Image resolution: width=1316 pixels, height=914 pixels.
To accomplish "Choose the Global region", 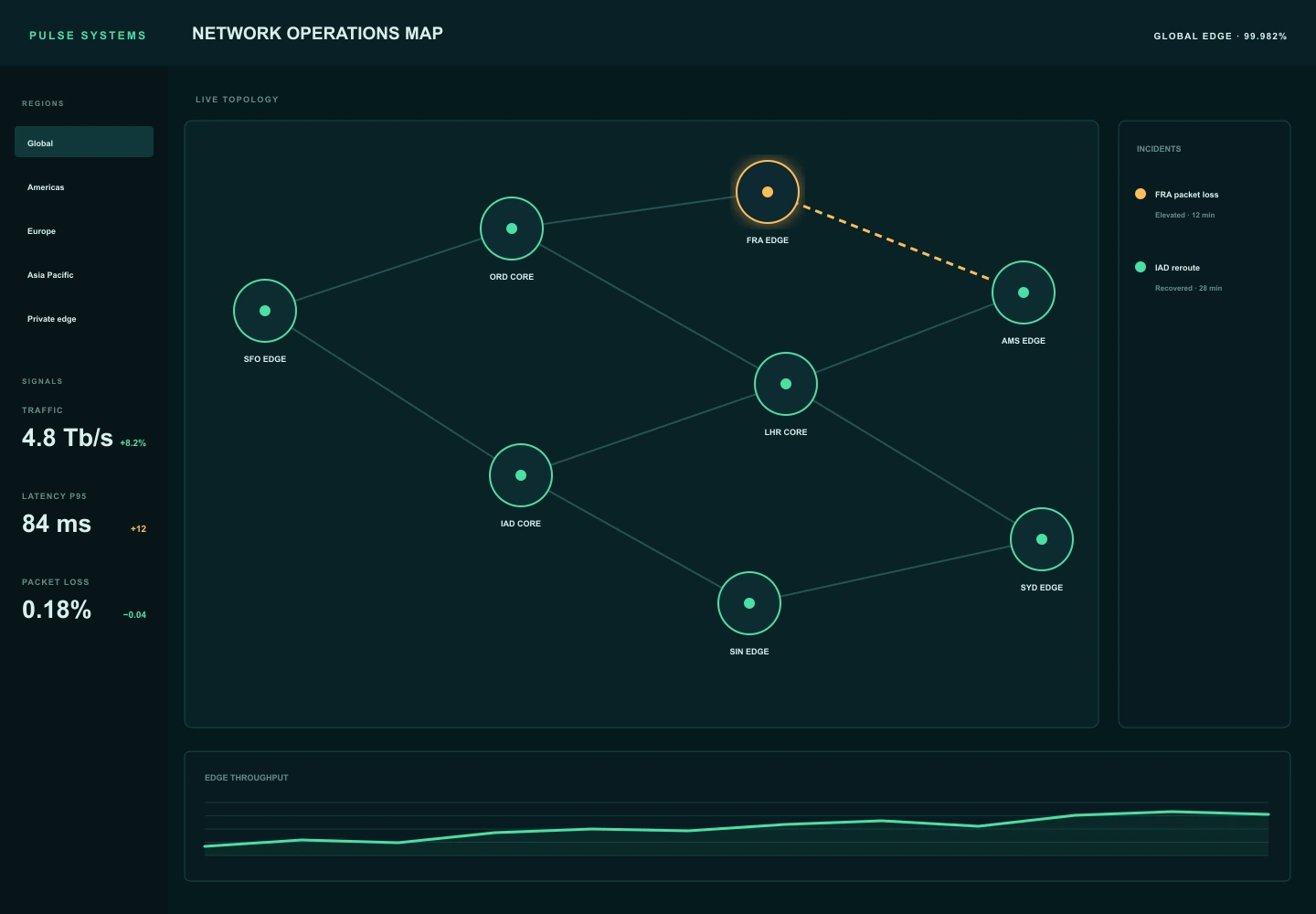I will click(x=84, y=142).
